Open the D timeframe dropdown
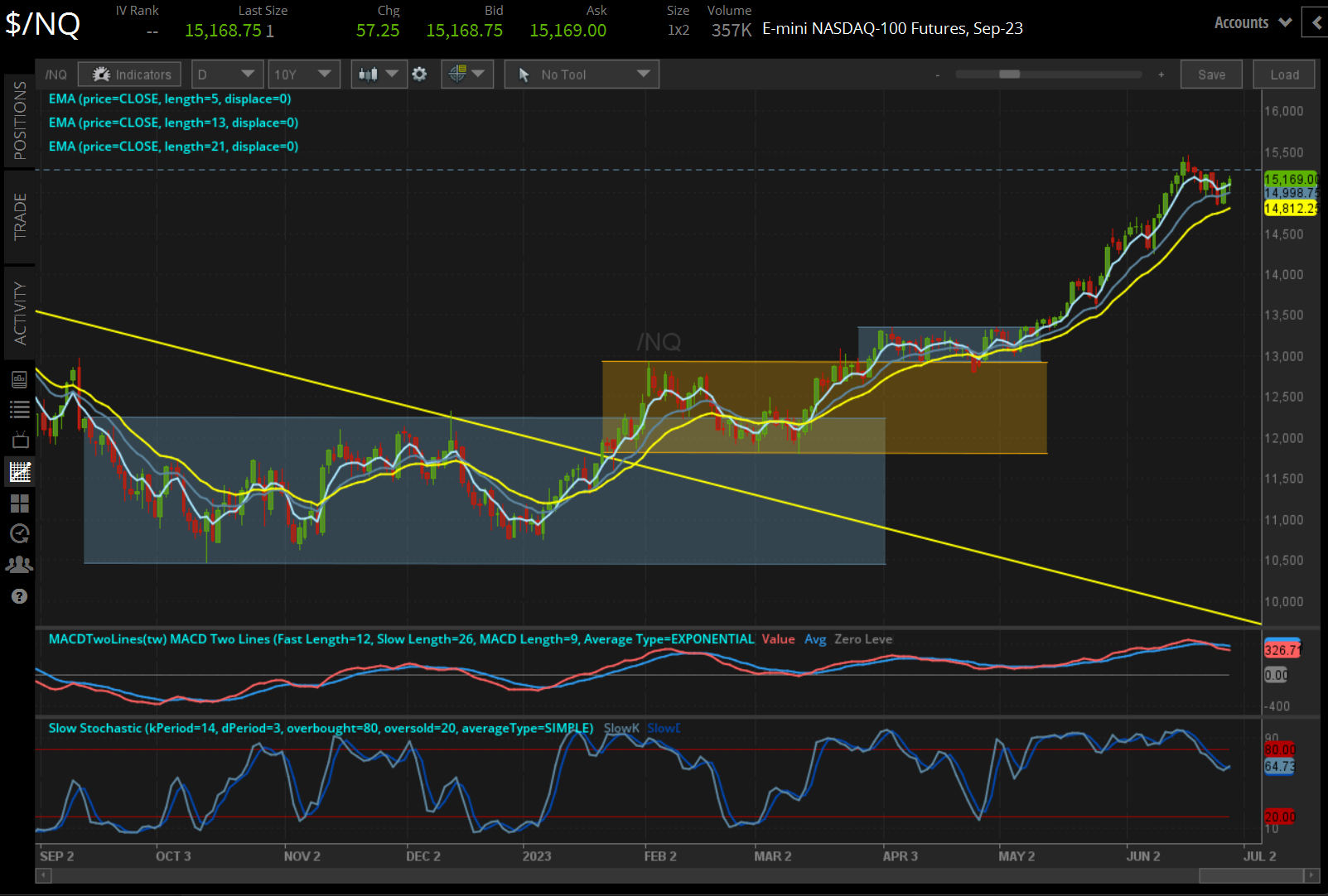The width and height of the screenshot is (1328, 896). pos(227,74)
